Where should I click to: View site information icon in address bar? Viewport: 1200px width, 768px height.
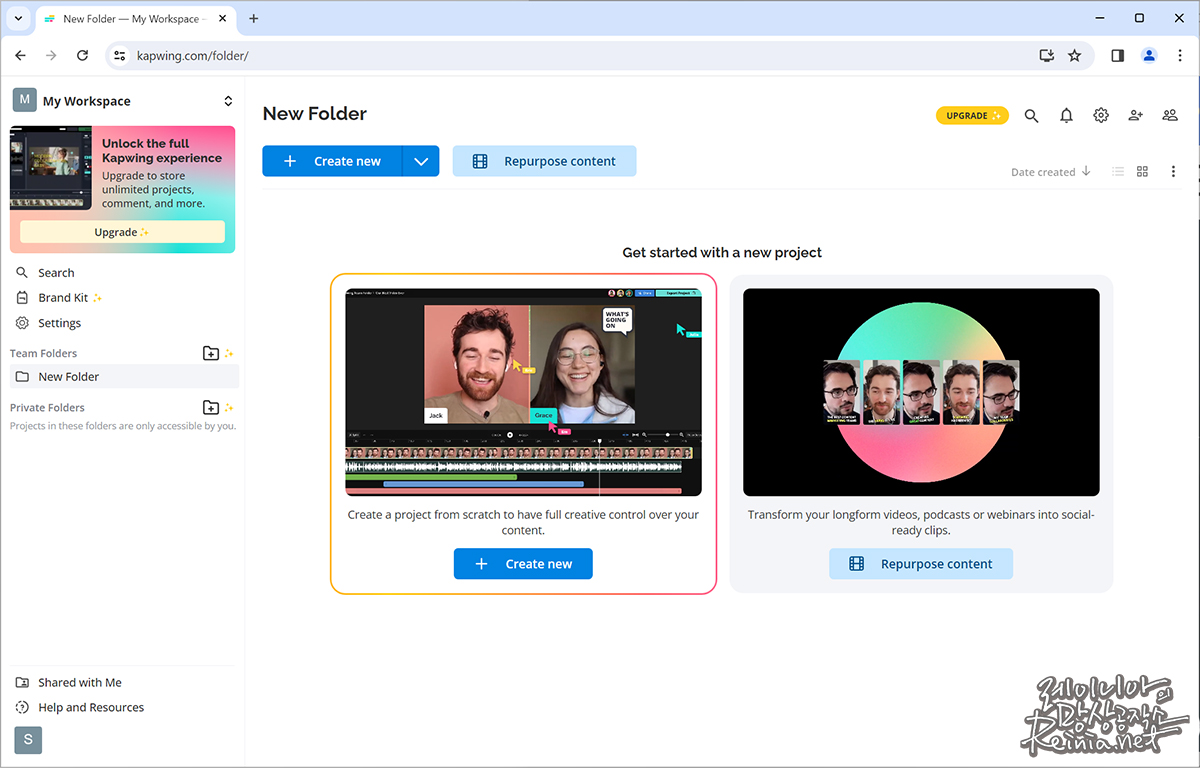(x=120, y=56)
